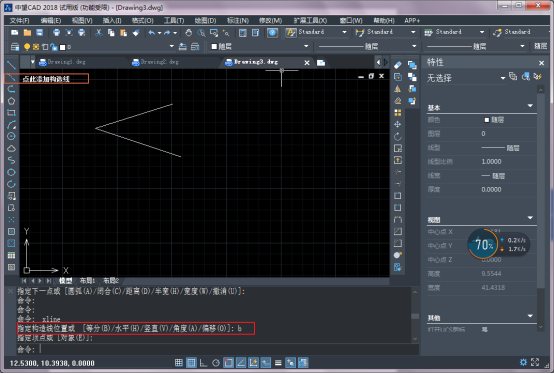Switch to the Drawing1.dwg tab
The height and width of the screenshot is (374, 554).
[66, 62]
